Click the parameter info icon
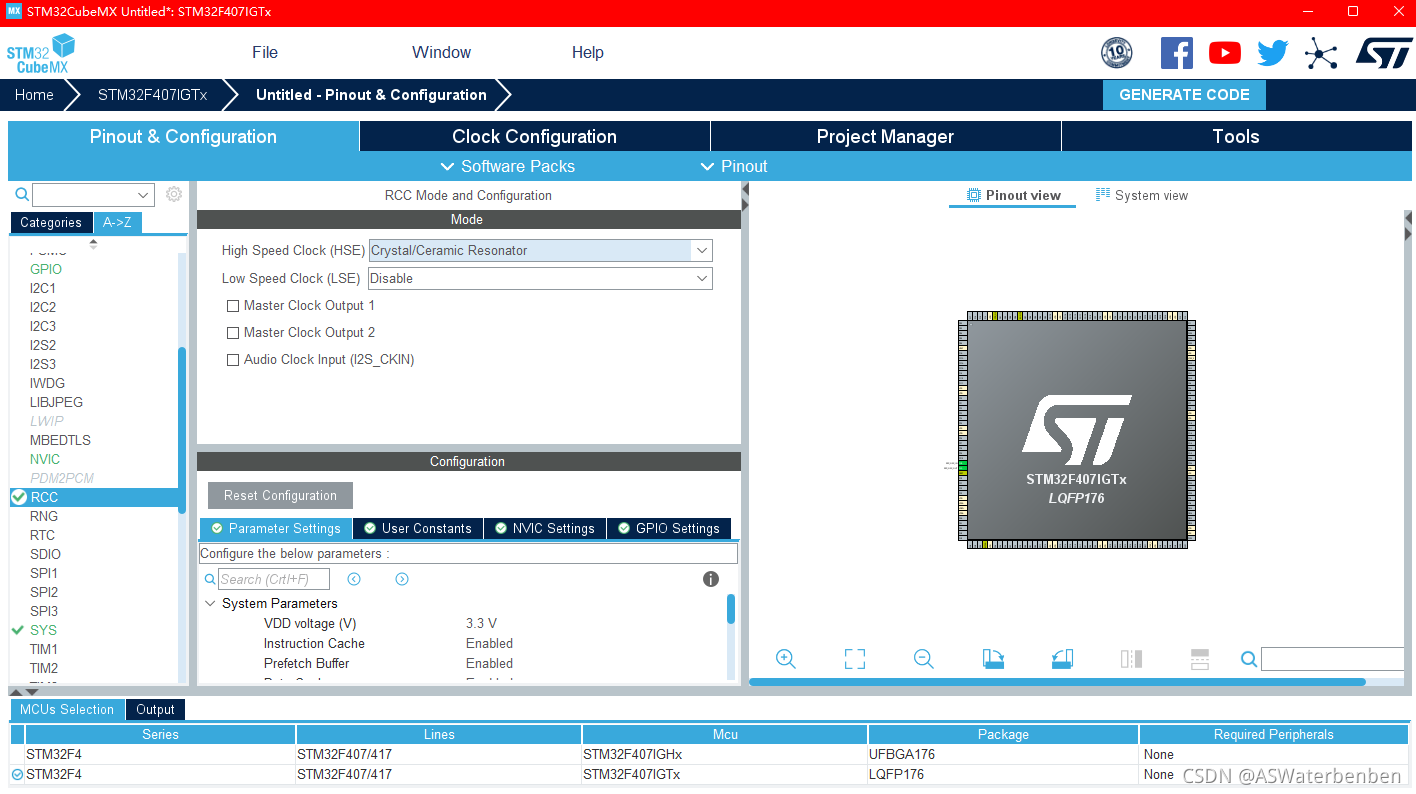 click(711, 579)
